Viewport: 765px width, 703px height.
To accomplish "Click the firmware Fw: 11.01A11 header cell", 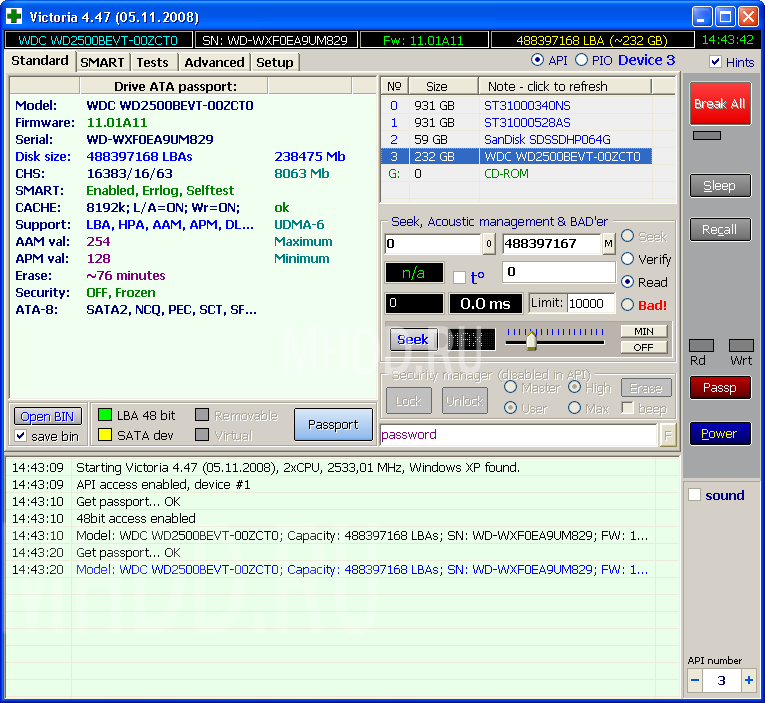I will [424, 40].
